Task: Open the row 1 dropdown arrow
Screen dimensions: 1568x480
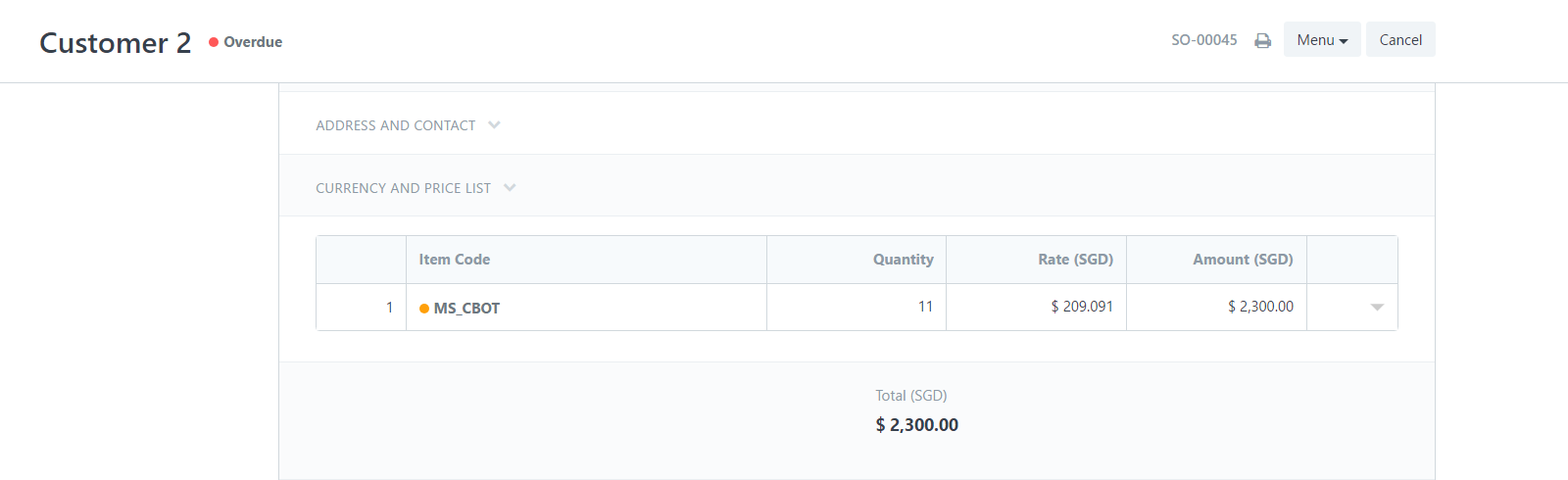Action: coord(1377,308)
